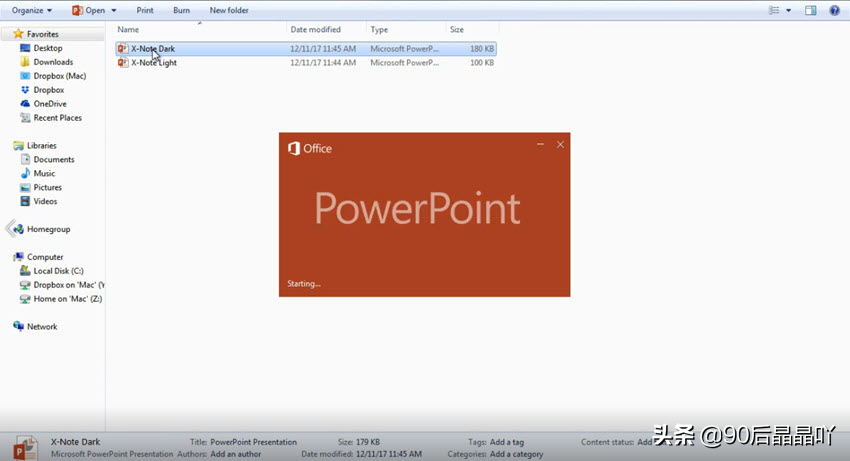850x461 pixels.
Task: Click the X-Note Light file name
Action: tap(154, 63)
